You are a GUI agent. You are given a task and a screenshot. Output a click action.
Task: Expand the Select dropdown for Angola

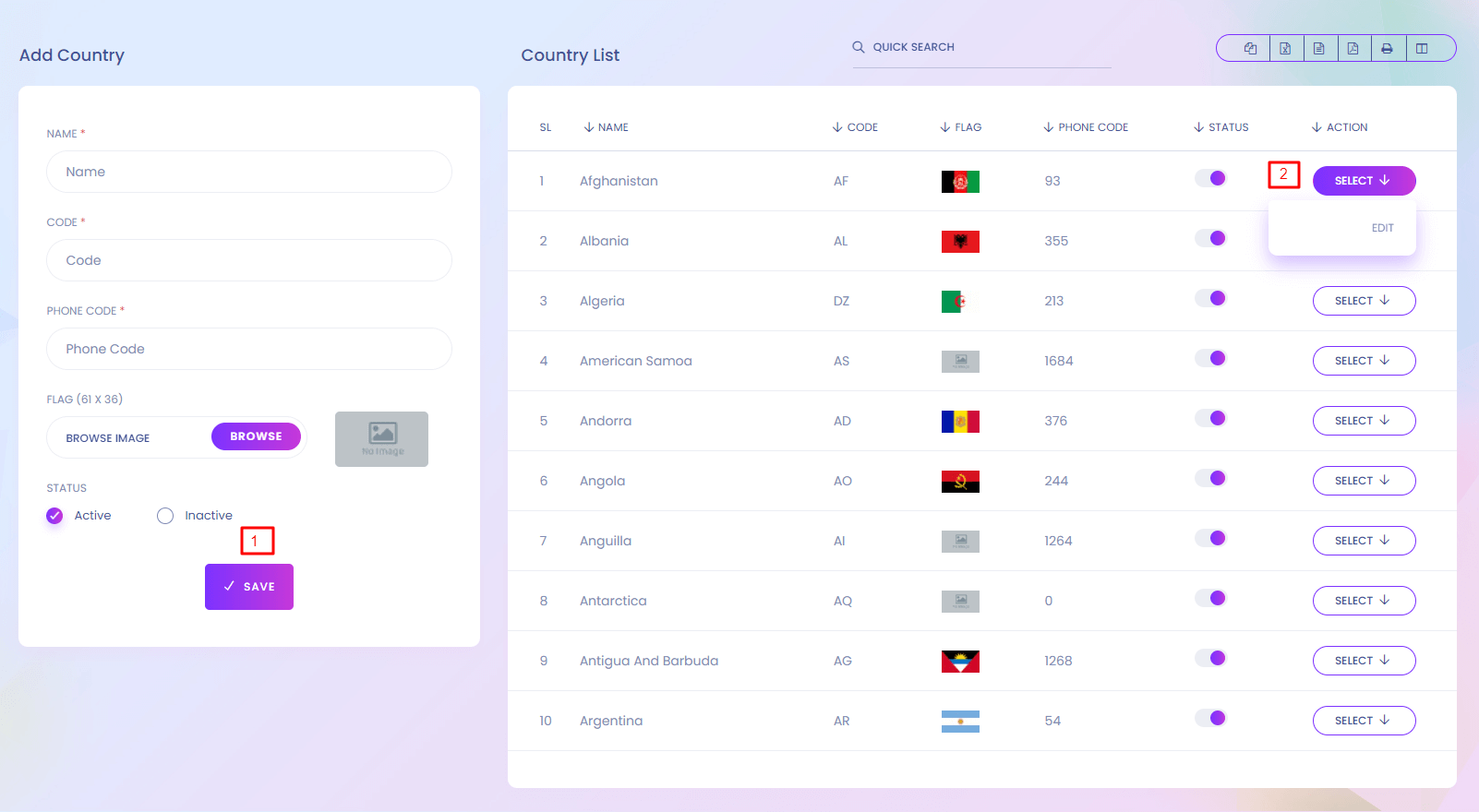pyautogui.click(x=1363, y=481)
